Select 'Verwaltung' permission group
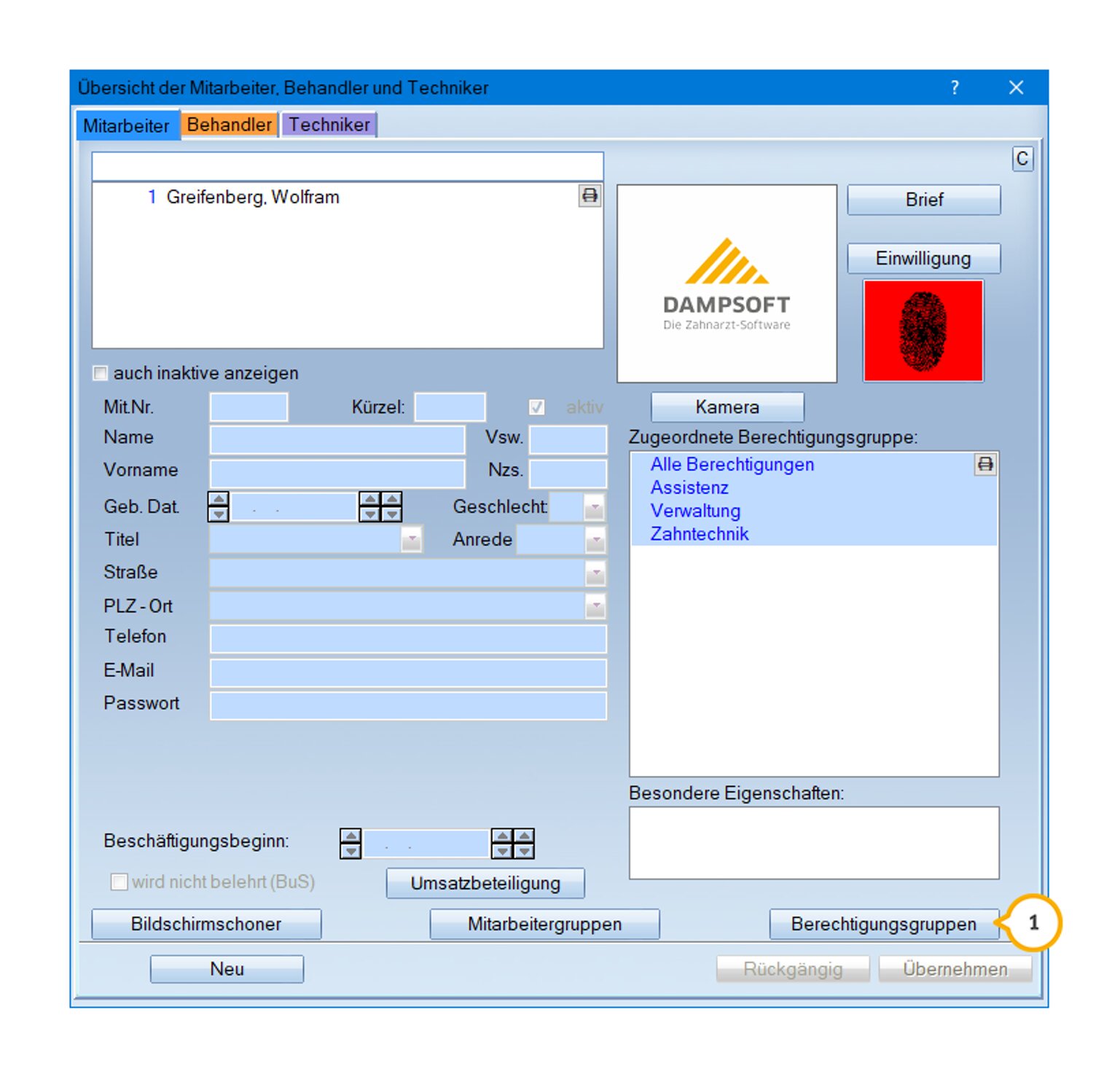Viewport: 1120px width, 1079px height. [x=695, y=511]
